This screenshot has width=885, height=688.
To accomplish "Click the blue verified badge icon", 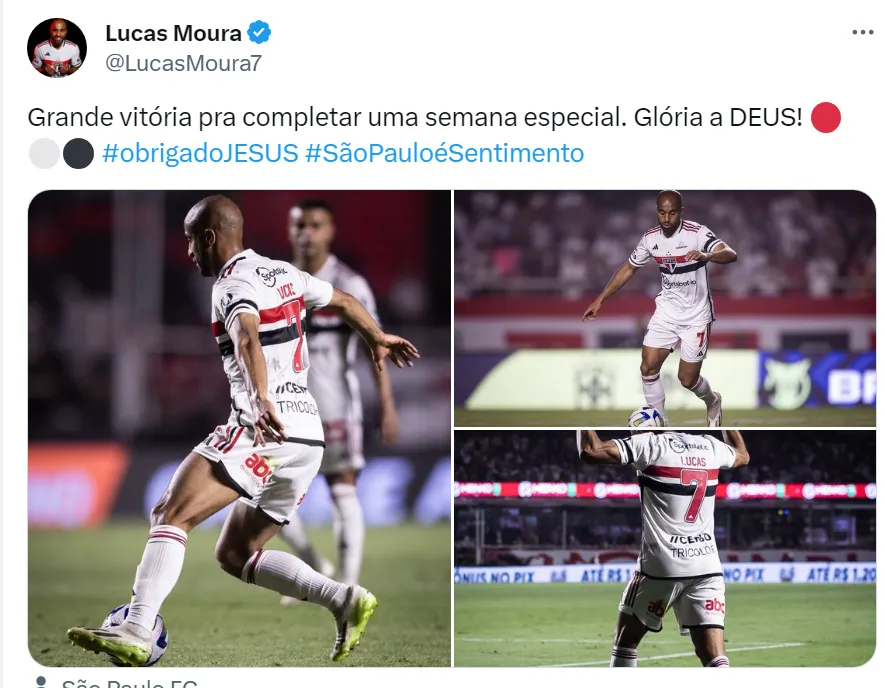I will tap(260, 32).
